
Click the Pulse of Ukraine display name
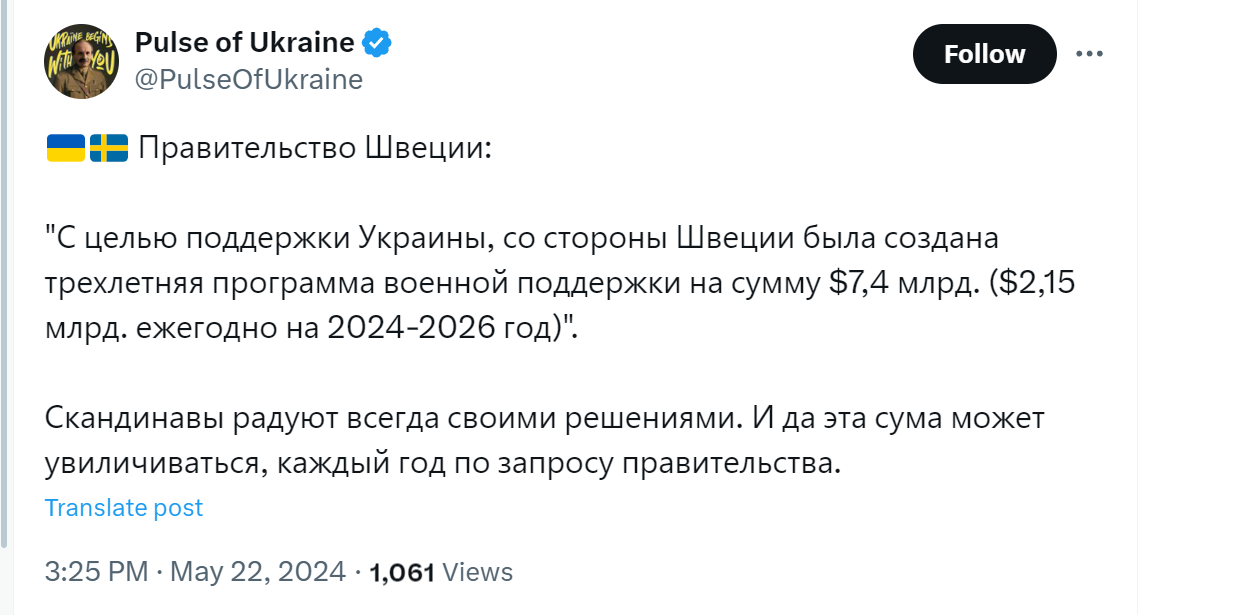(x=244, y=43)
